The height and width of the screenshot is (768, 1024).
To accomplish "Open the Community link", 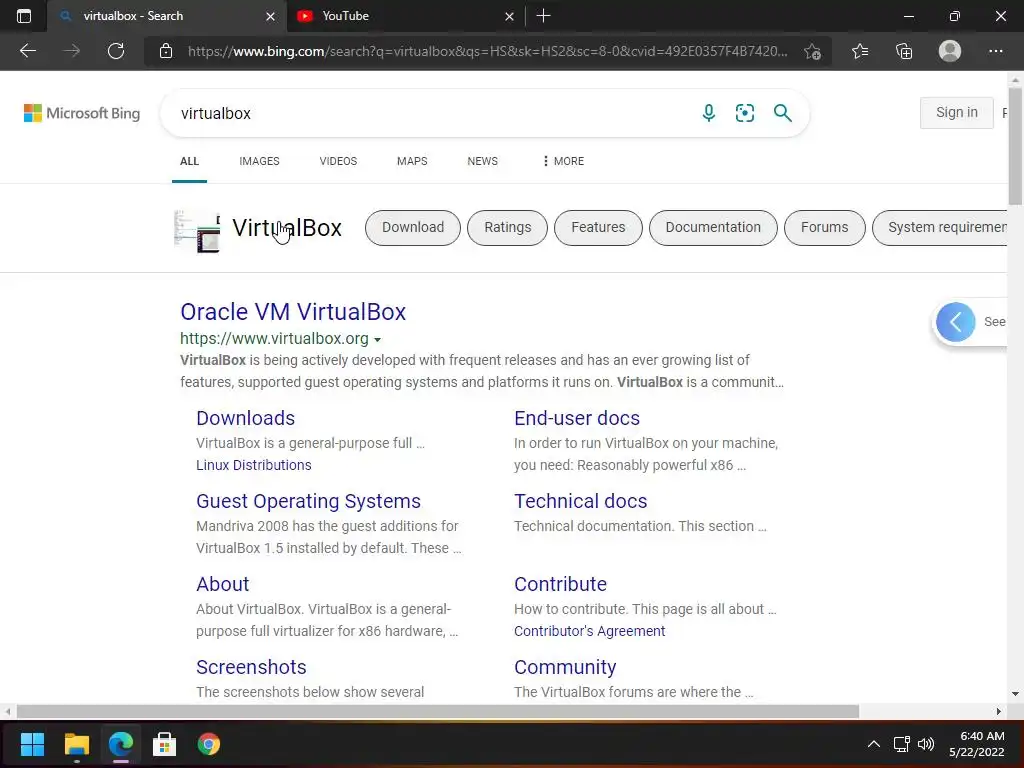I will [x=565, y=667].
